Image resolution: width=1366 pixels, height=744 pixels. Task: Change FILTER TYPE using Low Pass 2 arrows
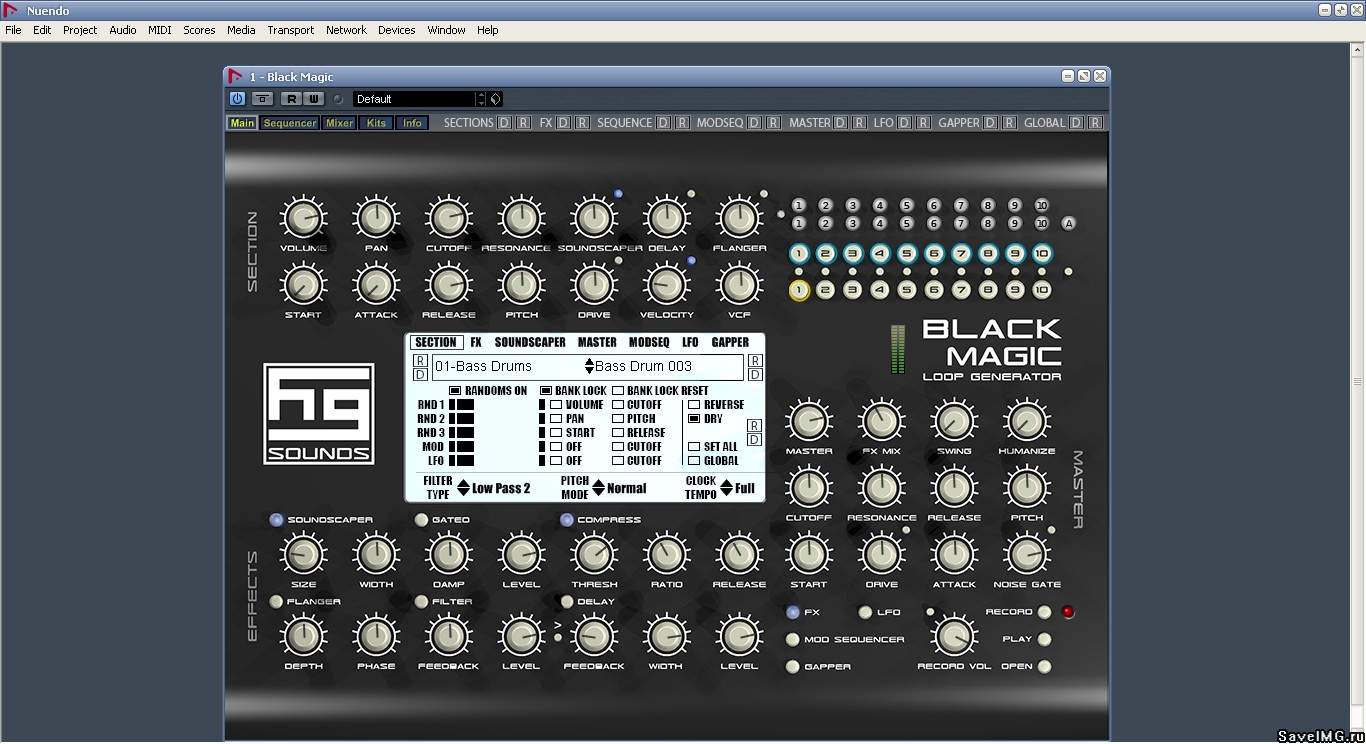tap(463, 488)
